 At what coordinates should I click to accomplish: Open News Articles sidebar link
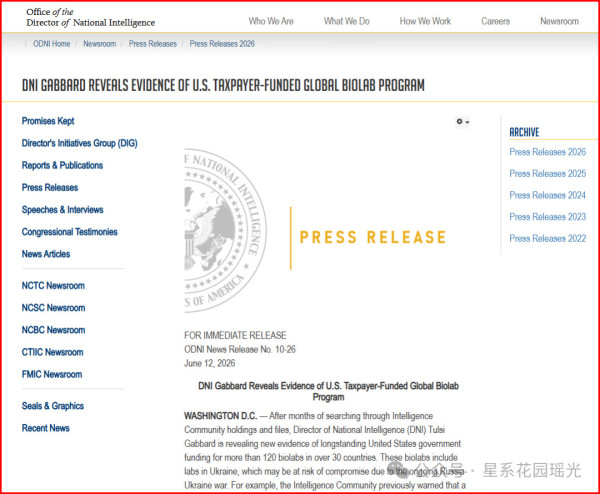tap(46, 254)
